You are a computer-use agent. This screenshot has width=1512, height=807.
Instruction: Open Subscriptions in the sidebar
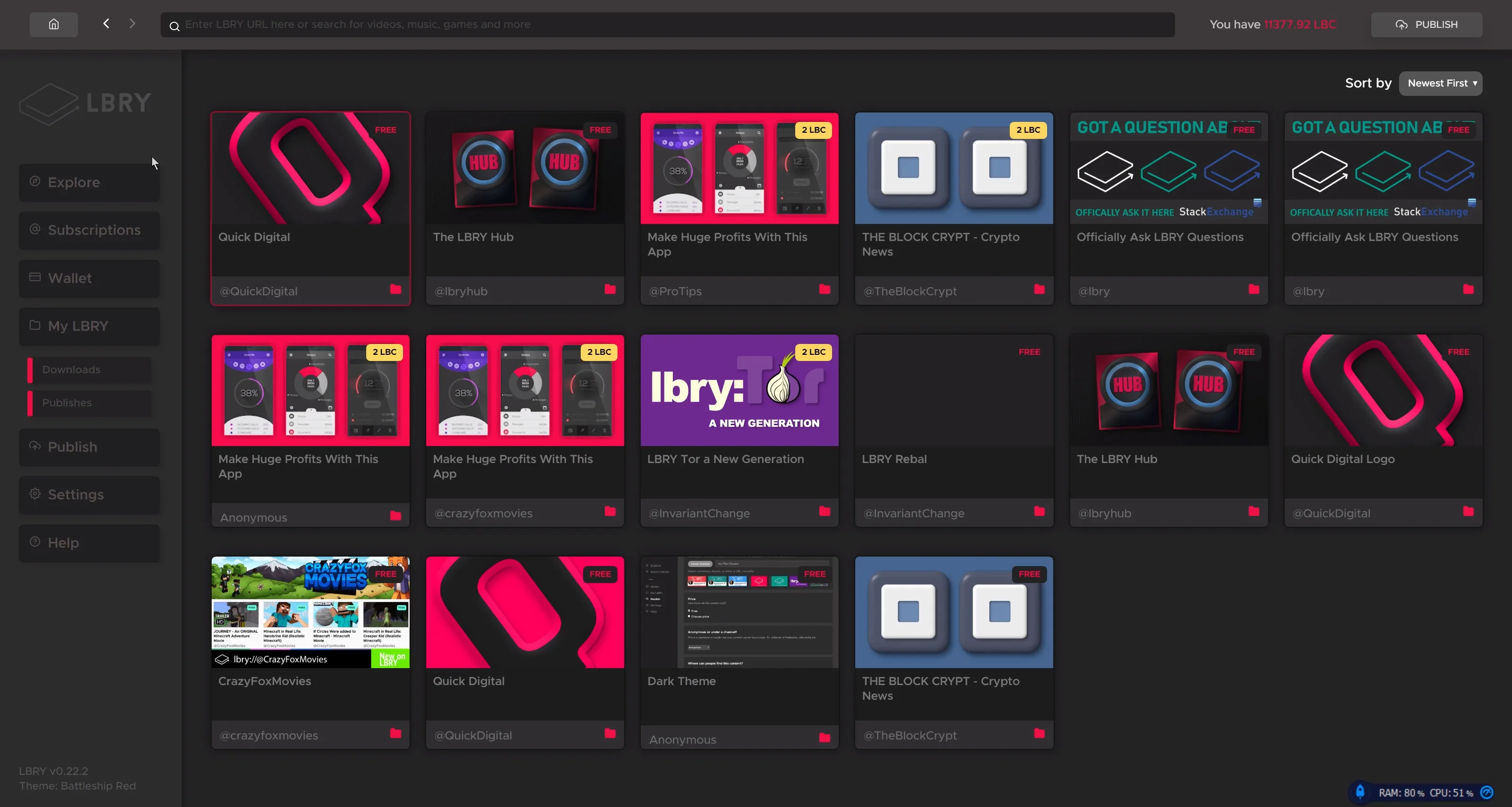pos(89,231)
